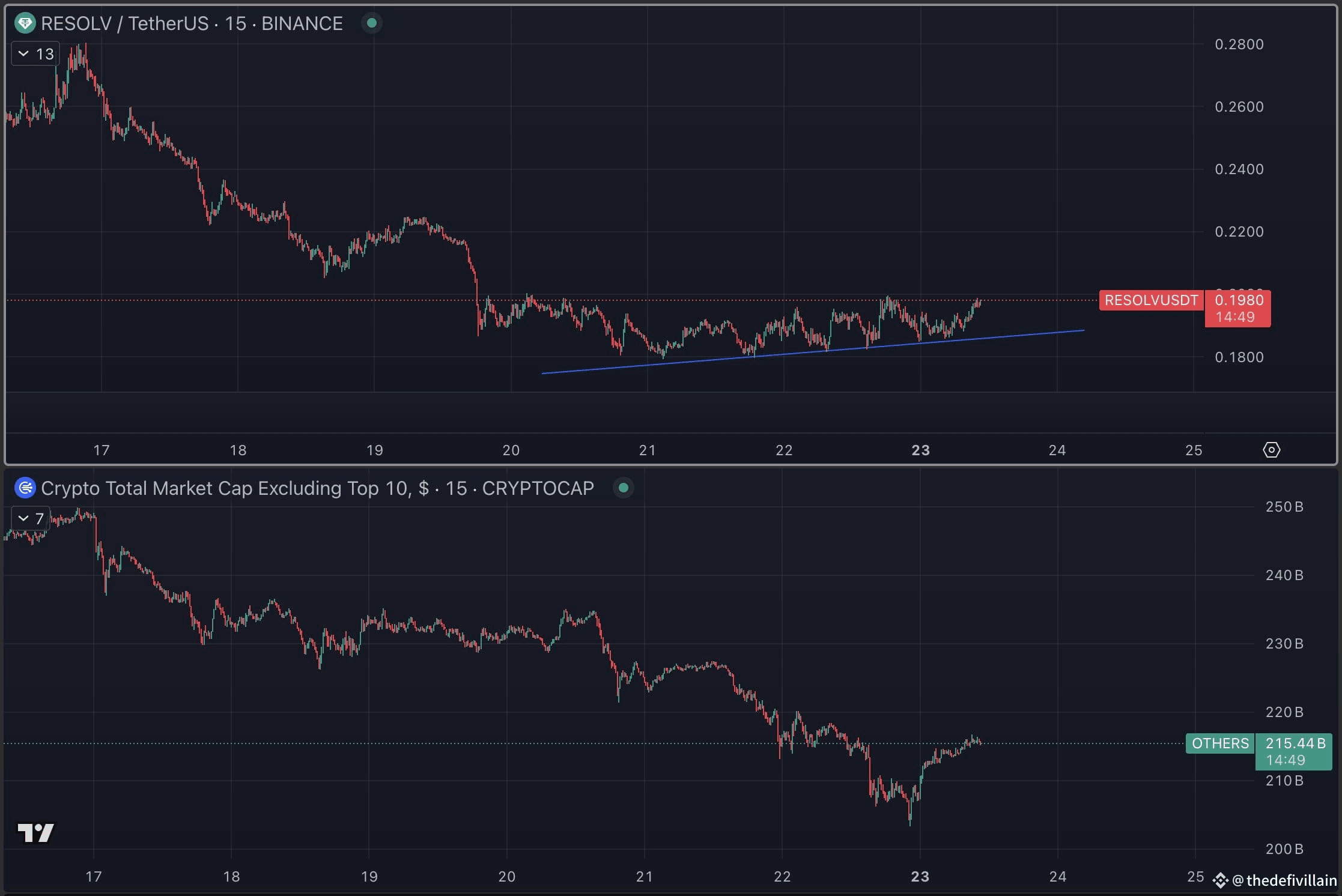This screenshot has height=896, width=1342.
Task: Click the 215.44 B current value tag
Action: pyautogui.click(x=1293, y=751)
